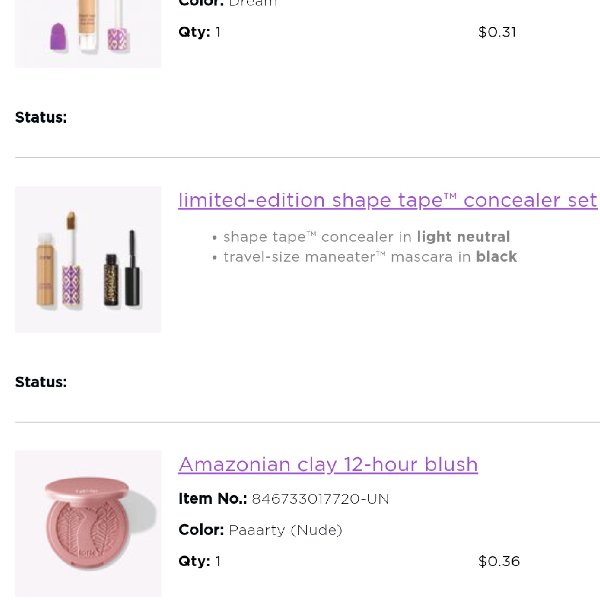Screen dimensions: 600x600
Task: Click the Amazonian clay blush product thumbnail
Action: click(x=88, y=523)
